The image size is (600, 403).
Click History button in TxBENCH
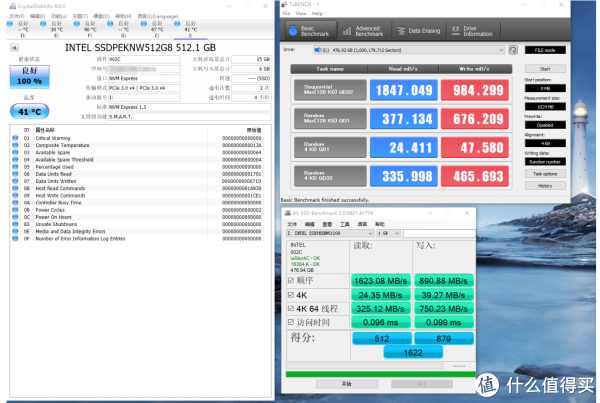click(x=545, y=186)
